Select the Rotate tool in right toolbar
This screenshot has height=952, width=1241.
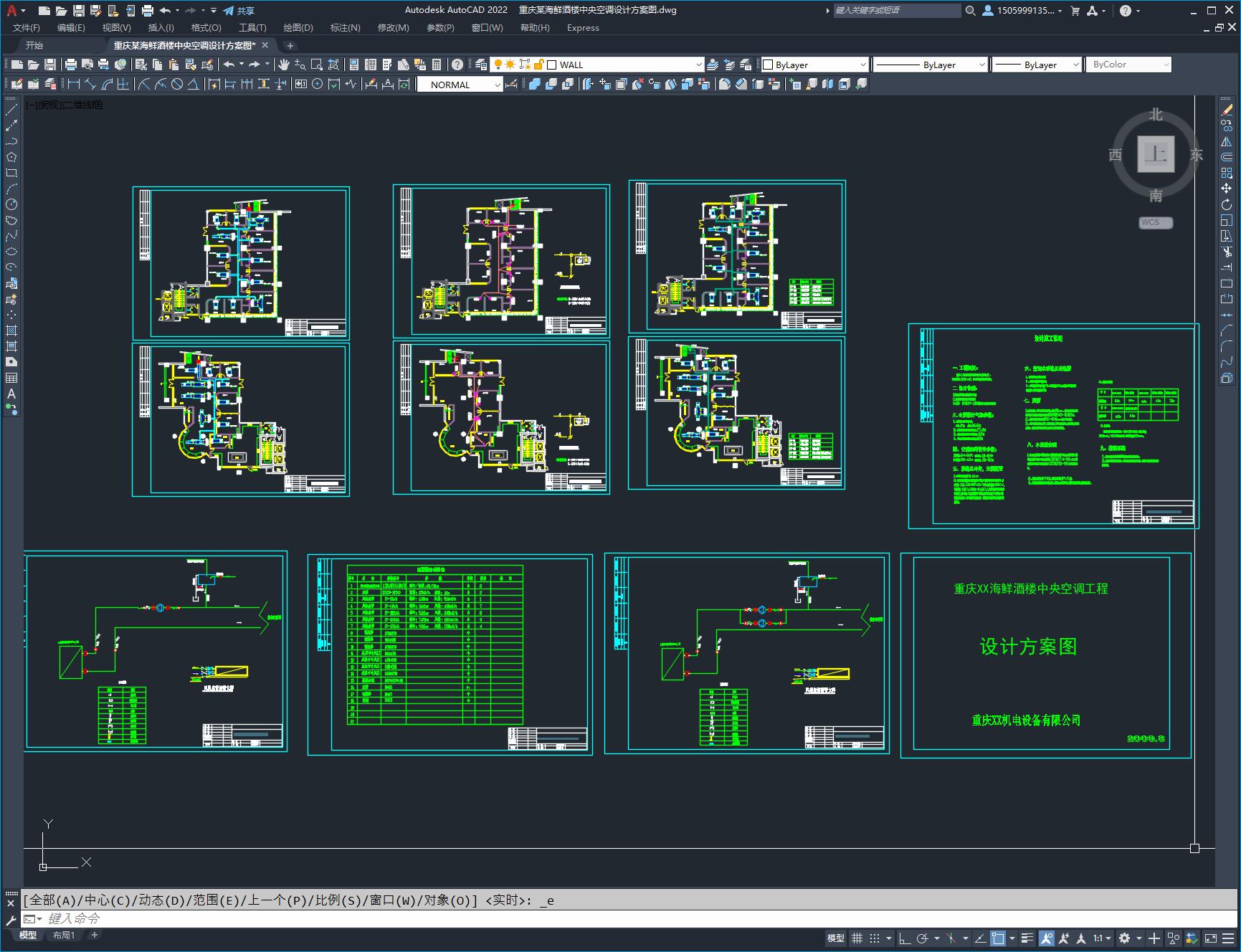point(1227,204)
